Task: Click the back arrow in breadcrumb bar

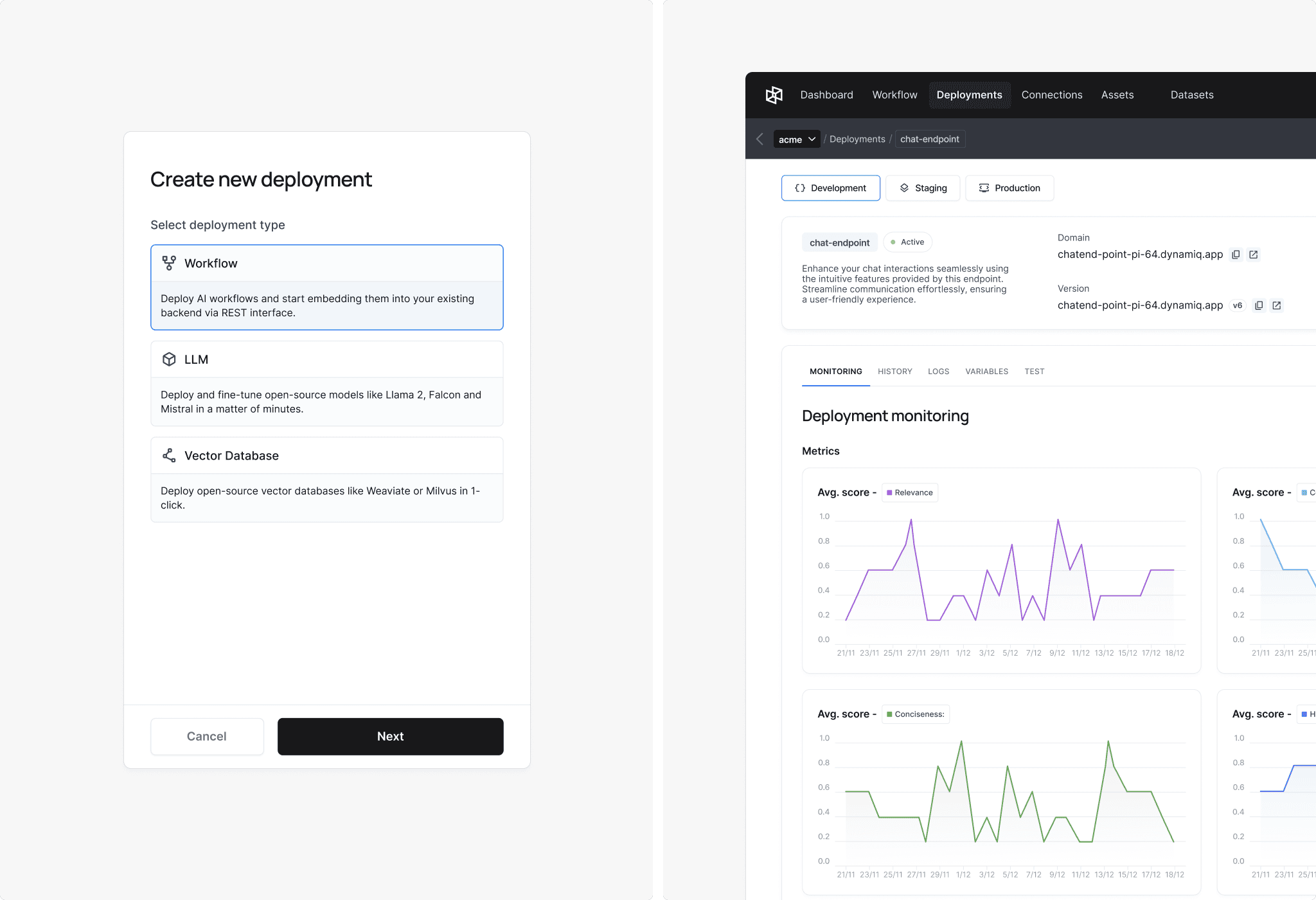Action: (x=760, y=139)
